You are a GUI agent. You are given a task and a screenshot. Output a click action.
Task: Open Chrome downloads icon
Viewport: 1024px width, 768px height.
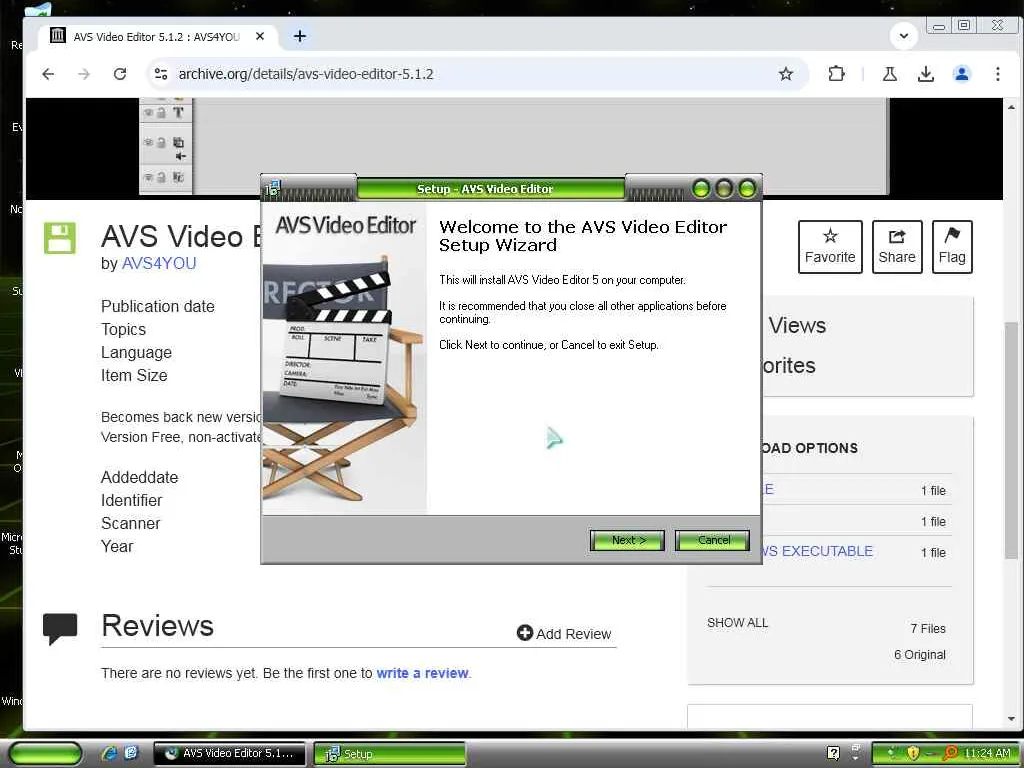coord(925,74)
